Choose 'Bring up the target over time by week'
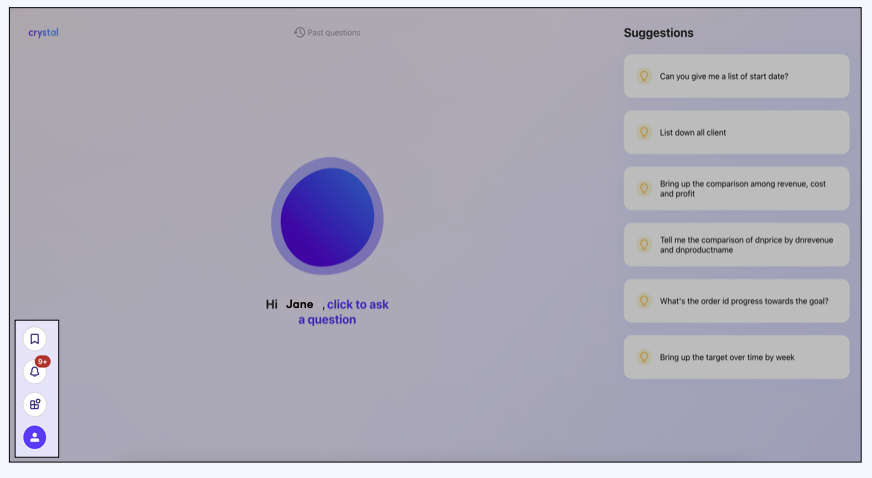The width and height of the screenshot is (872, 478). [x=727, y=357]
